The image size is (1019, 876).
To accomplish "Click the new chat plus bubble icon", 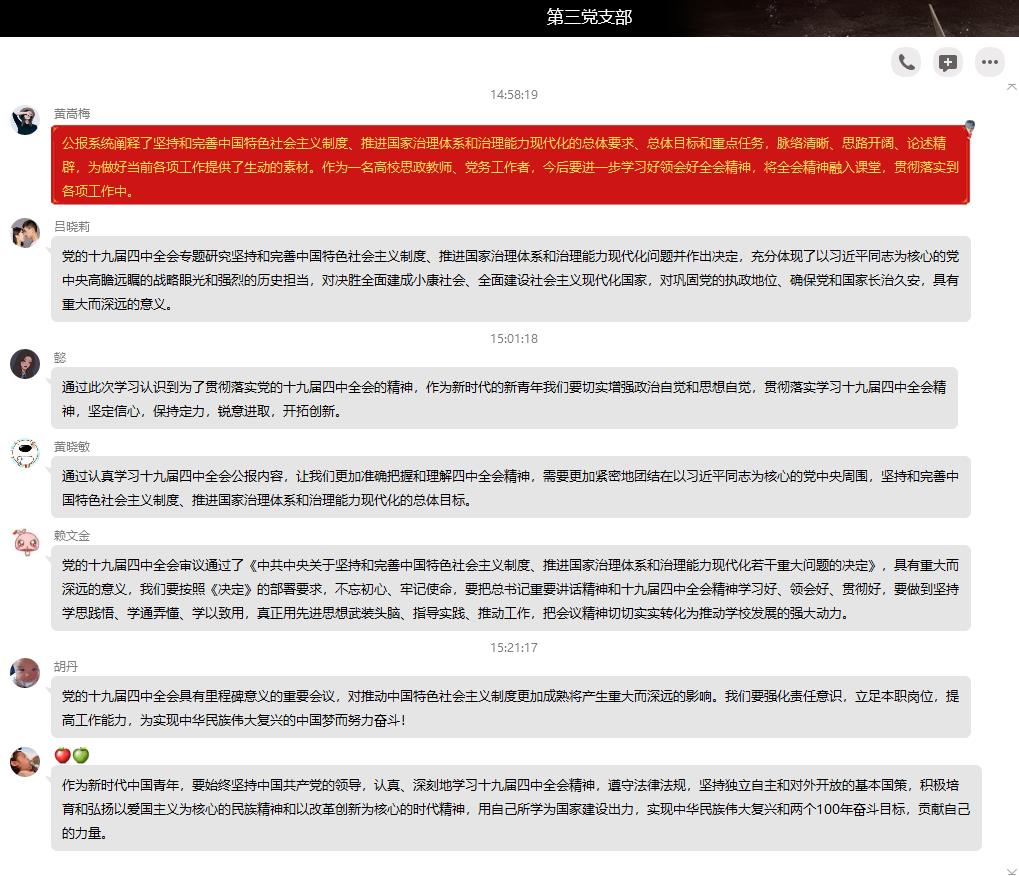I will (948, 62).
